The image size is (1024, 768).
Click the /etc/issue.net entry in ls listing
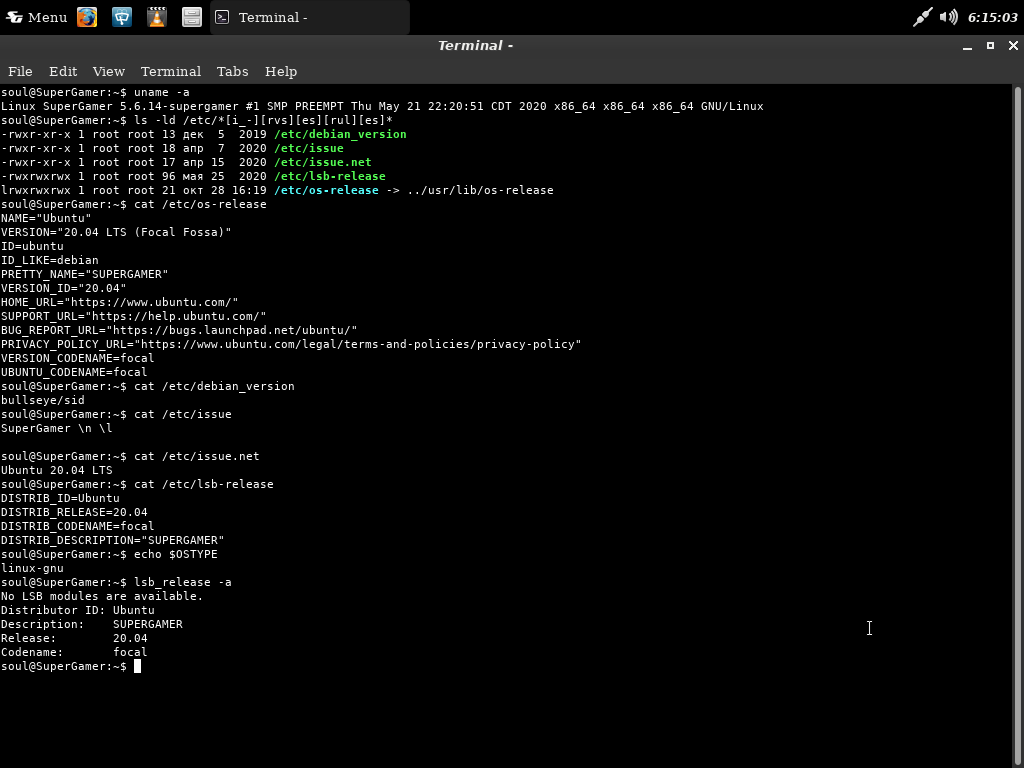[323, 162]
